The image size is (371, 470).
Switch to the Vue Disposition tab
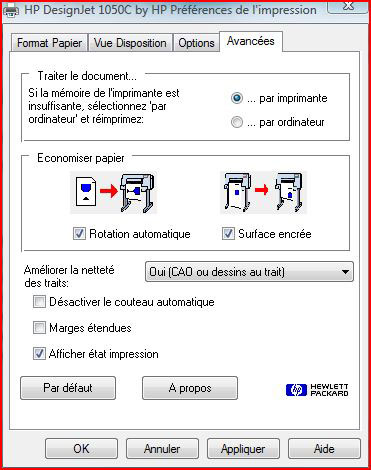pos(130,43)
